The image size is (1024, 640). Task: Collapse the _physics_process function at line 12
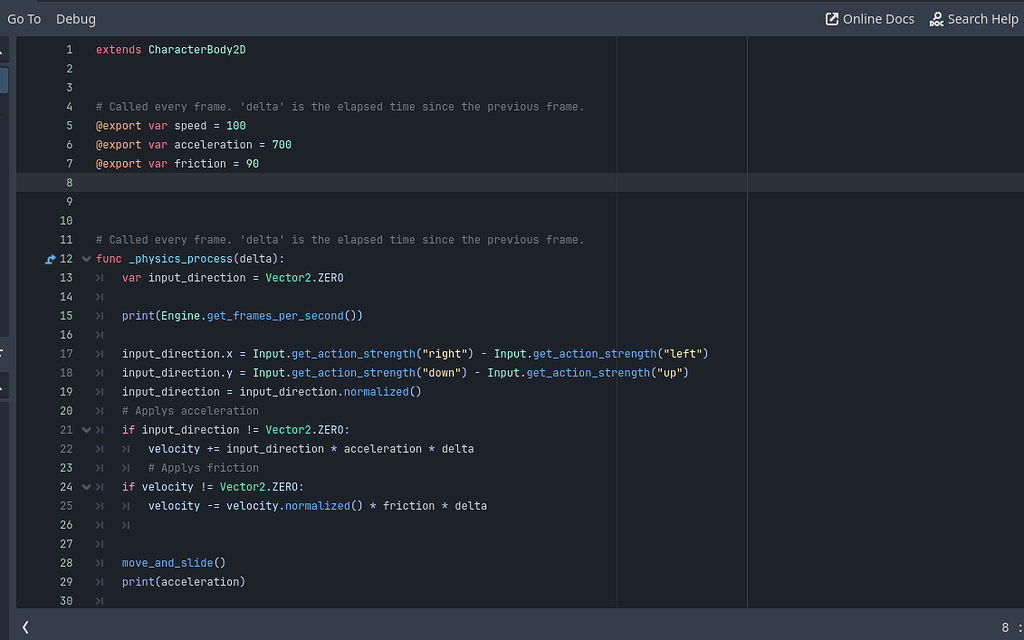[86, 259]
